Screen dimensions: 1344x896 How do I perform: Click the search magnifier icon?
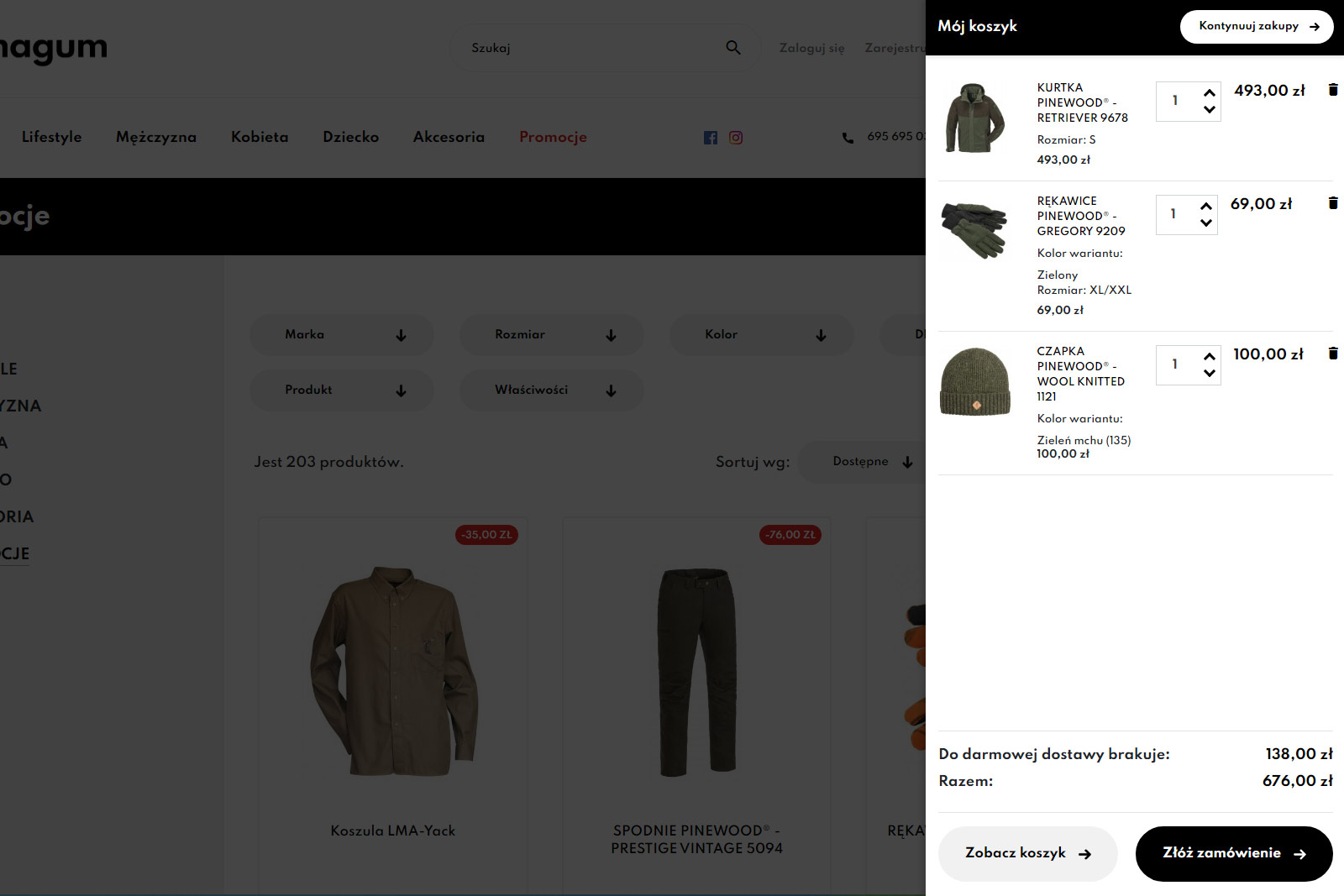point(732,48)
